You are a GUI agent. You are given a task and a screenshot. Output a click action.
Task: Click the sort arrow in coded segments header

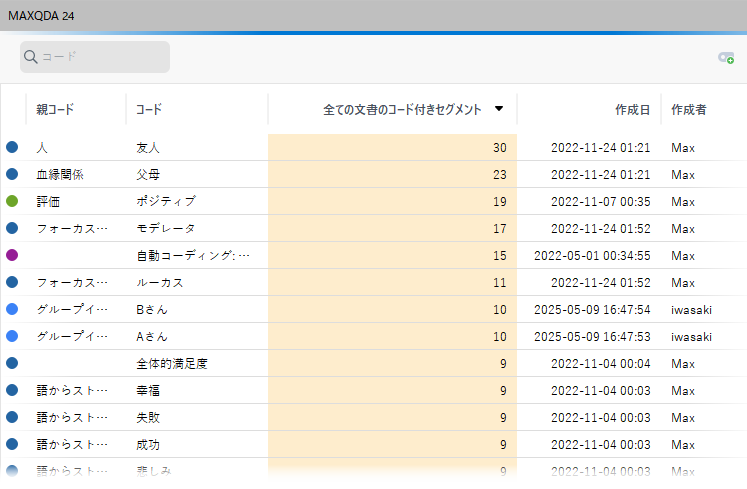pos(499,109)
